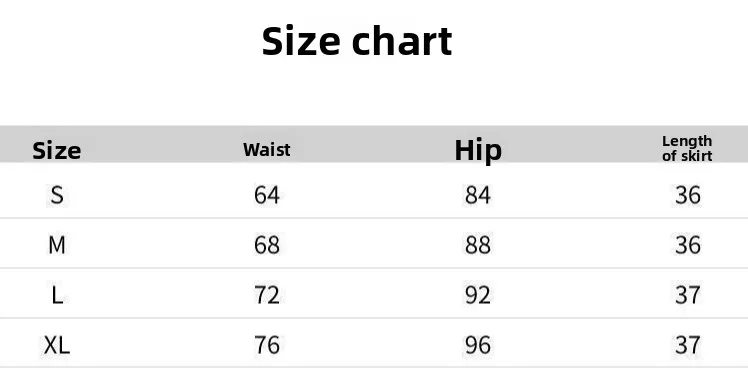Select waist value 72

[267, 295]
